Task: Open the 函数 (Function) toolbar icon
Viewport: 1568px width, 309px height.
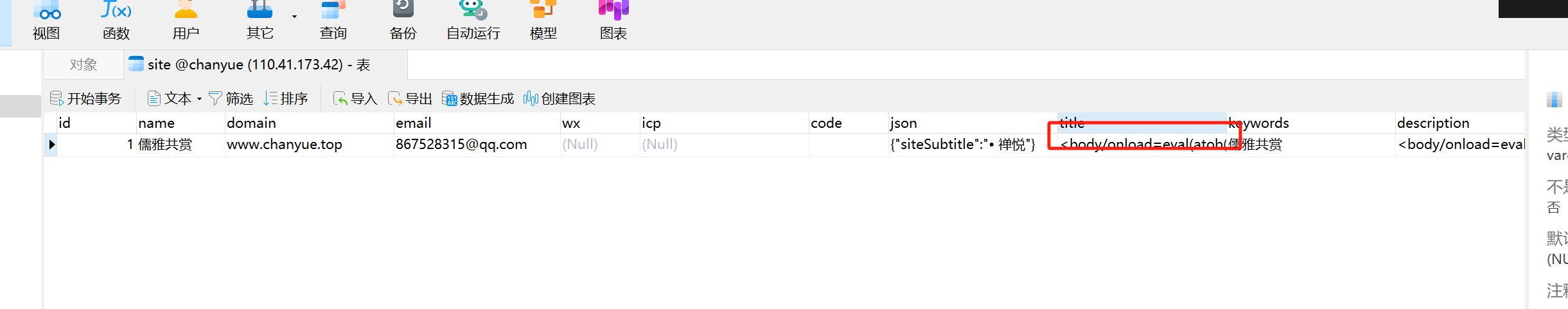Action: tap(116, 19)
